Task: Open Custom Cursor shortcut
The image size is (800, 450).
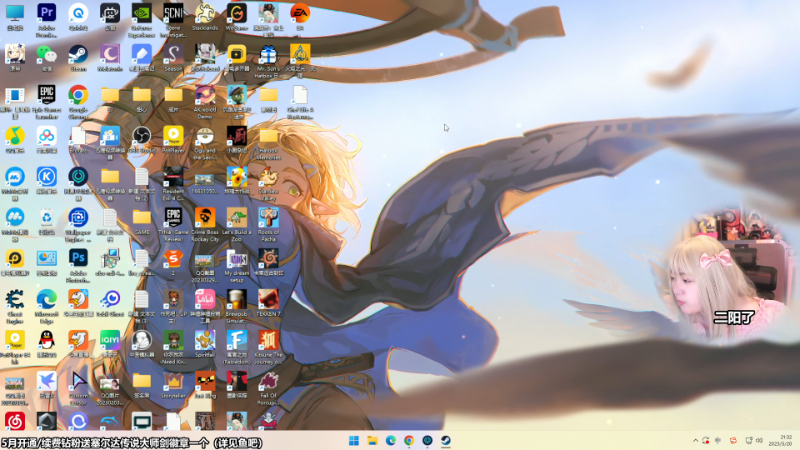Action: (x=78, y=388)
